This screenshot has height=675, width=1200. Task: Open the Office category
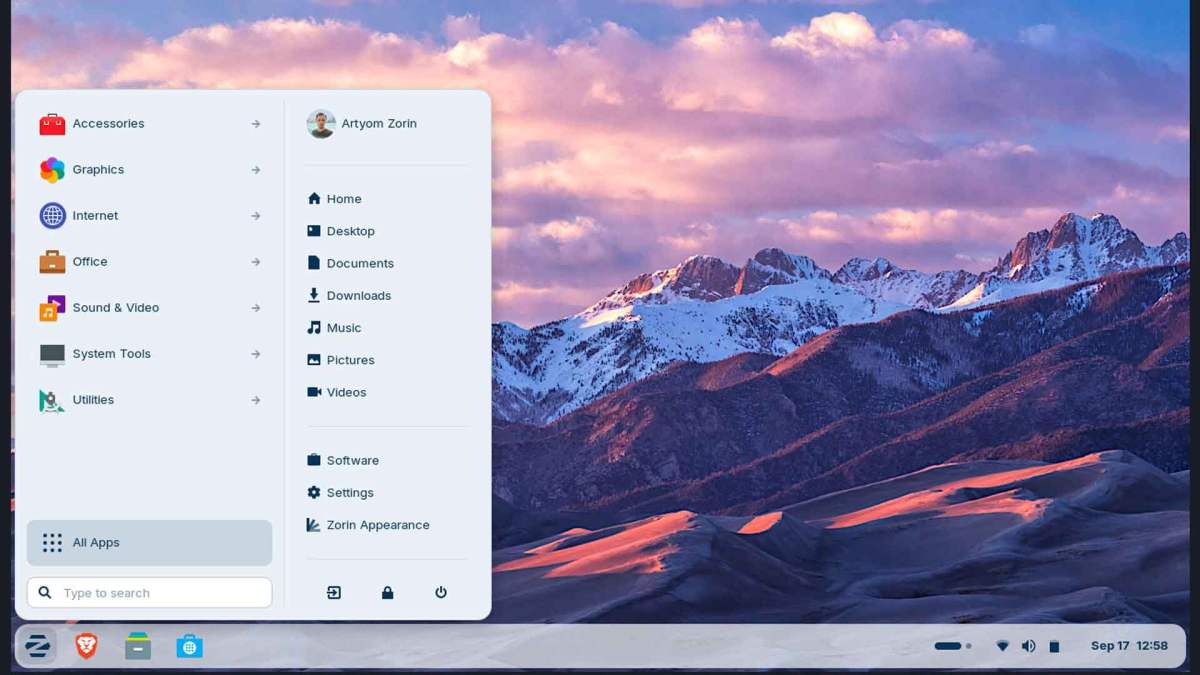tap(89, 262)
